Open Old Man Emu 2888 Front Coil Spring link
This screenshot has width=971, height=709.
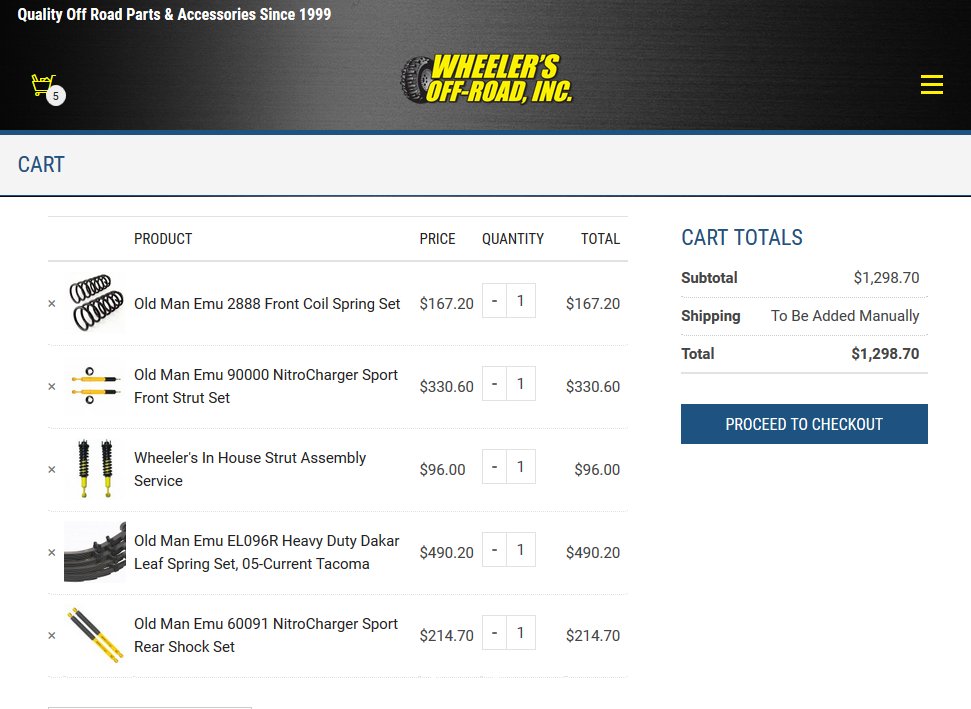pos(267,304)
